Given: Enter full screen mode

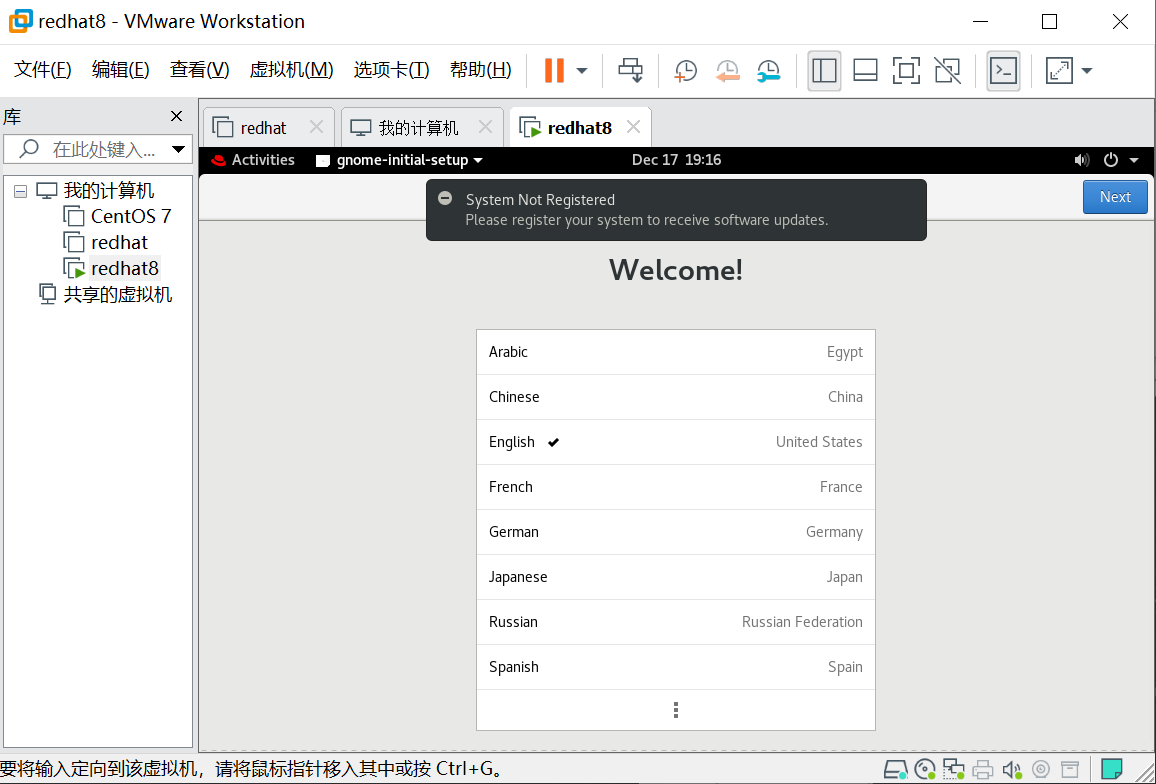Looking at the screenshot, I should pyautogui.click(x=906, y=71).
